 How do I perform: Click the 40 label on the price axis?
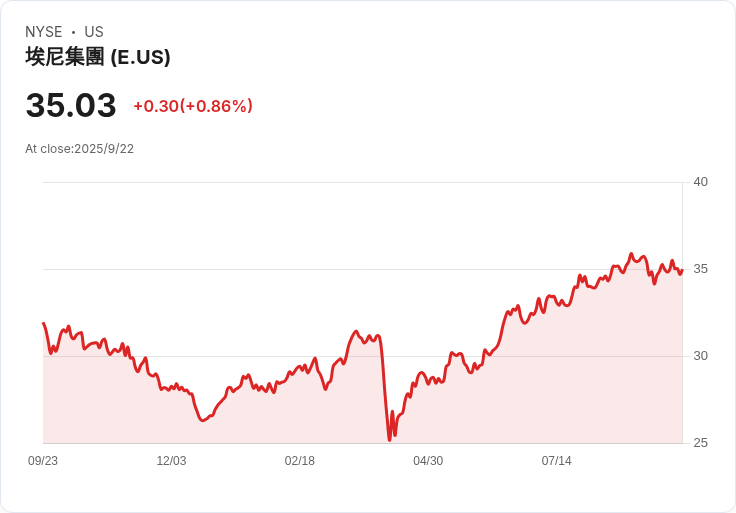pyautogui.click(x=700, y=182)
